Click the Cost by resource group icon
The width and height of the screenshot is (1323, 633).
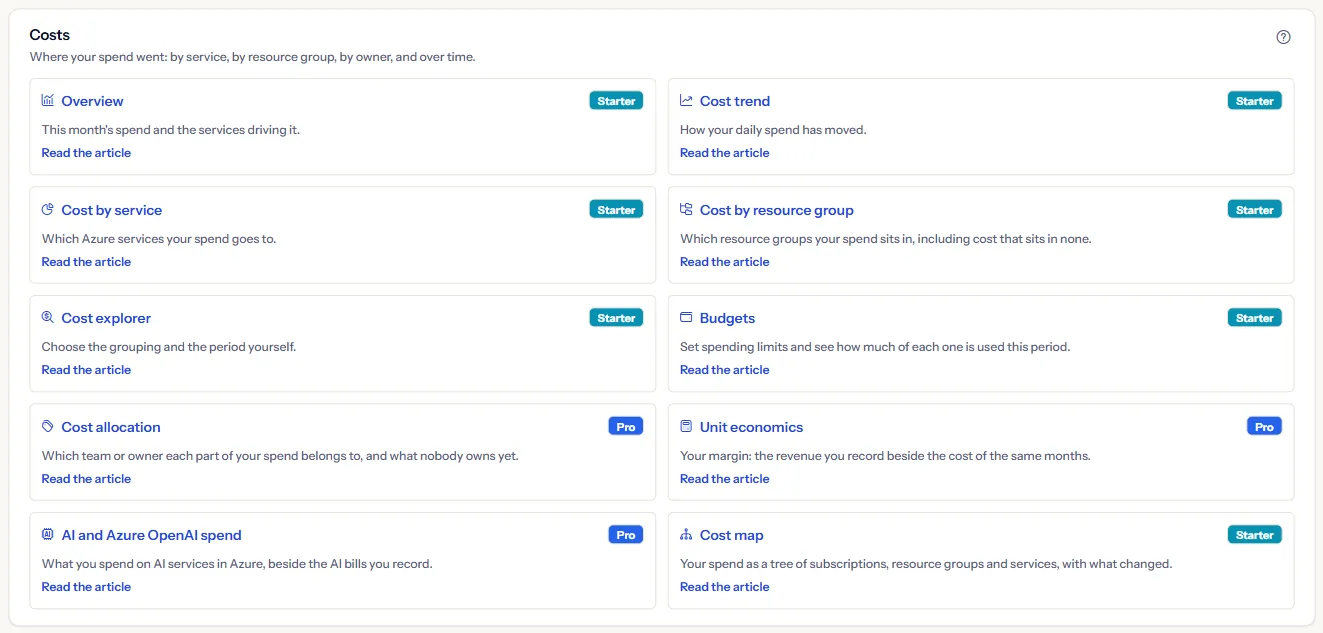click(x=686, y=209)
